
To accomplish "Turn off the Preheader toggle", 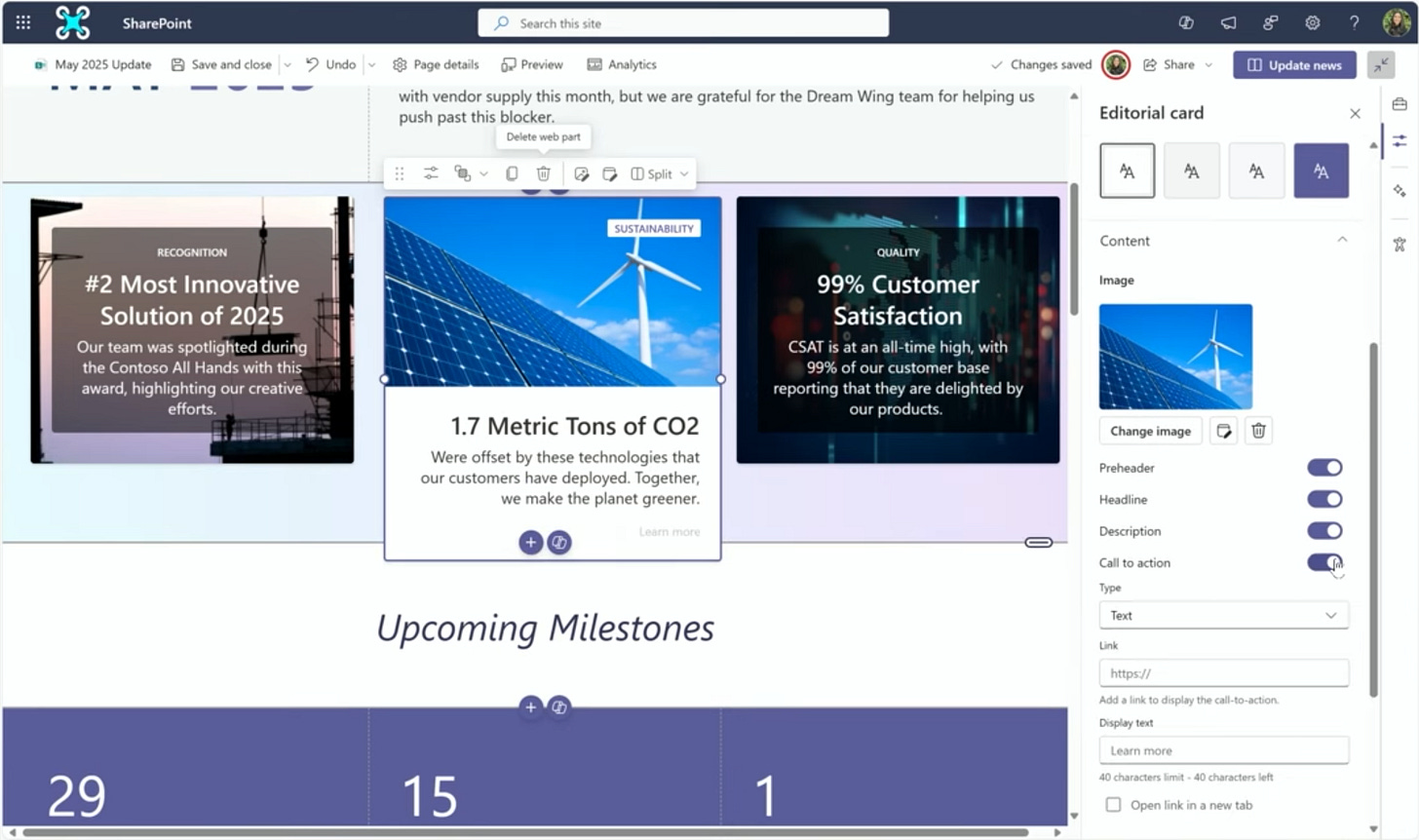I will (x=1324, y=468).
